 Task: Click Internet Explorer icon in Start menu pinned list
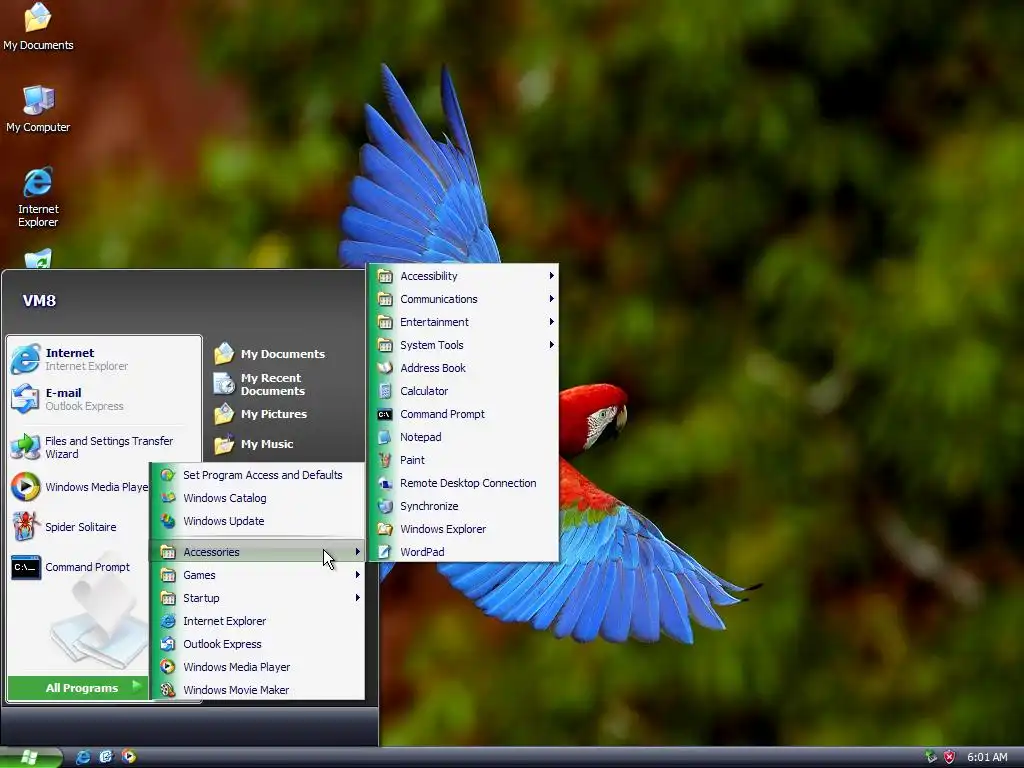tap(25, 359)
